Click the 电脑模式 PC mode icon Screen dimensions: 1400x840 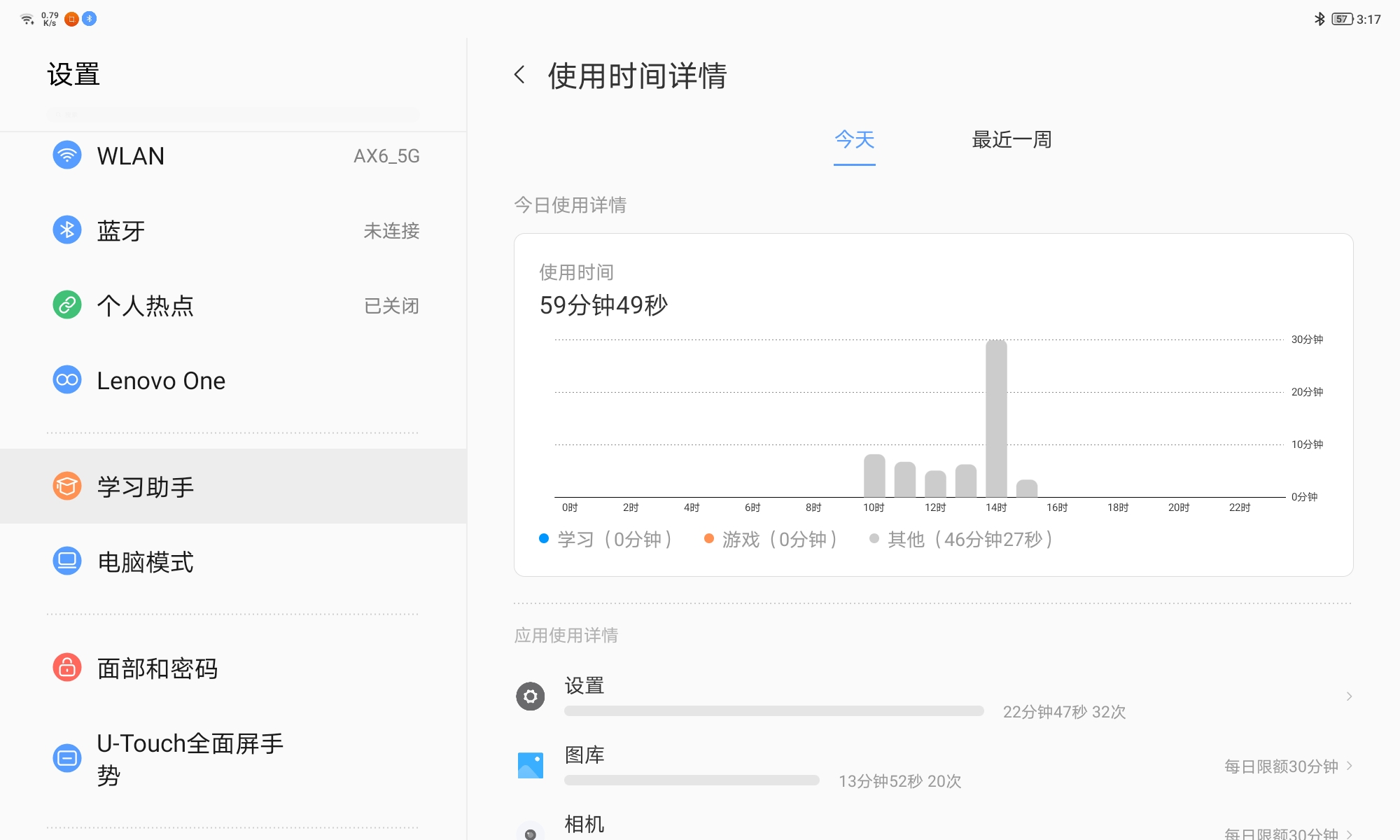[66, 561]
